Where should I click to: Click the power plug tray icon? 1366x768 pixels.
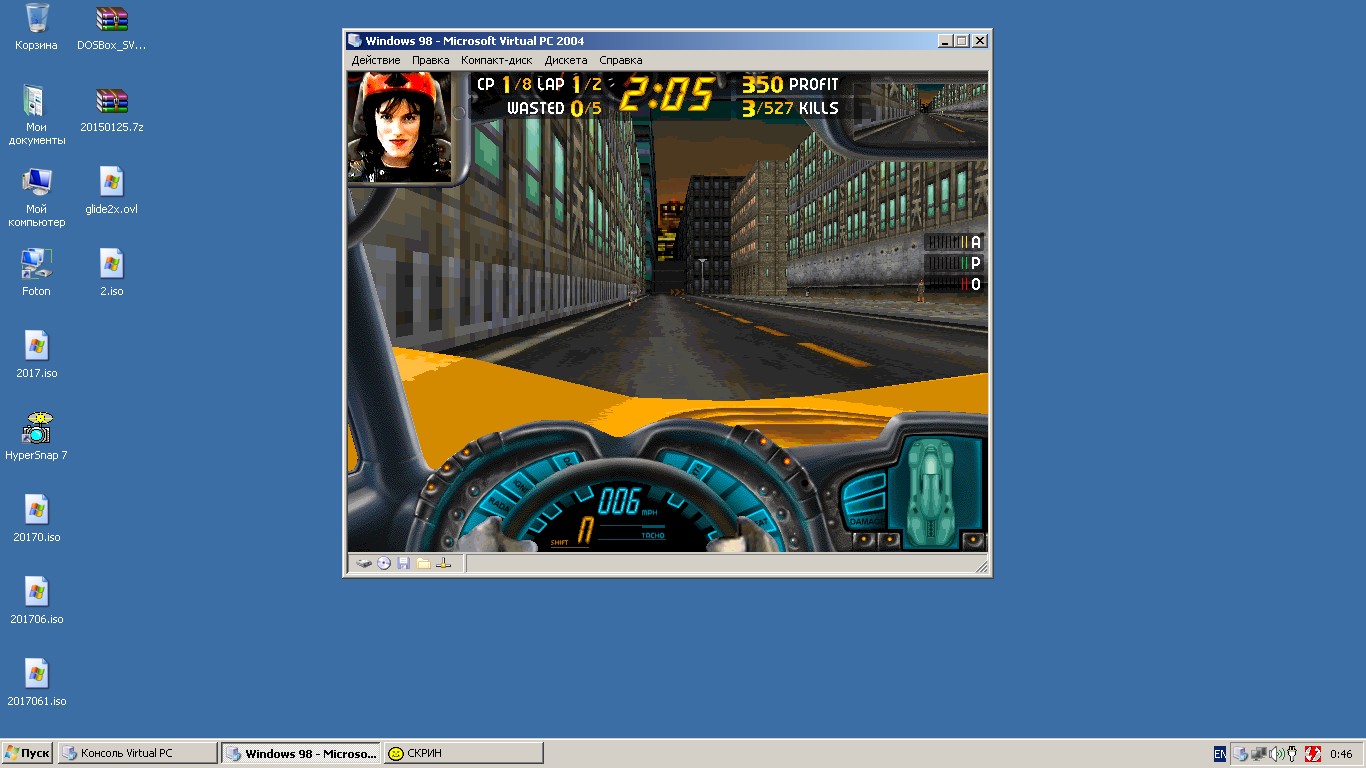1292,754
